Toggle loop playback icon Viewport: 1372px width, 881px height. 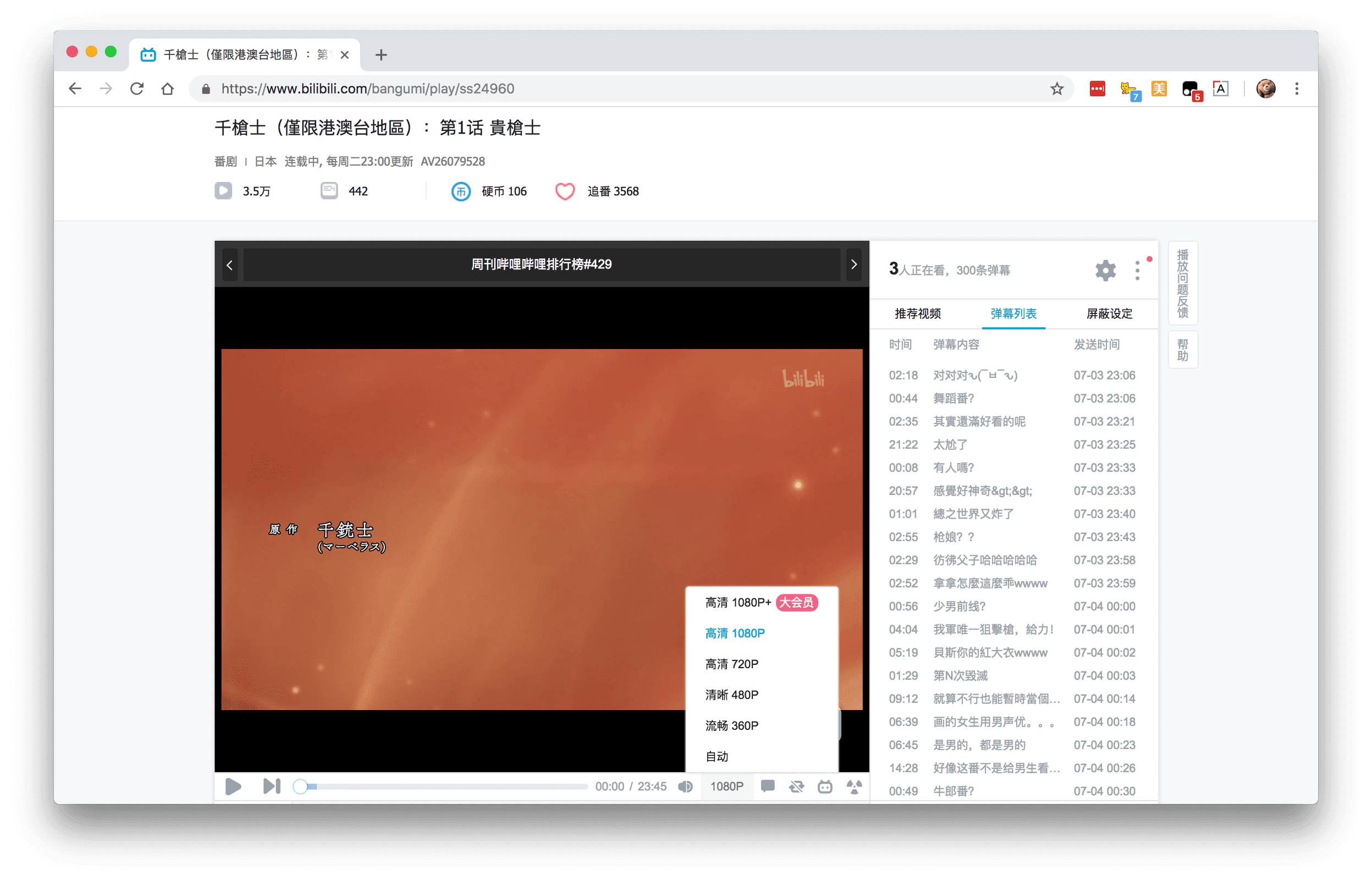796,786
